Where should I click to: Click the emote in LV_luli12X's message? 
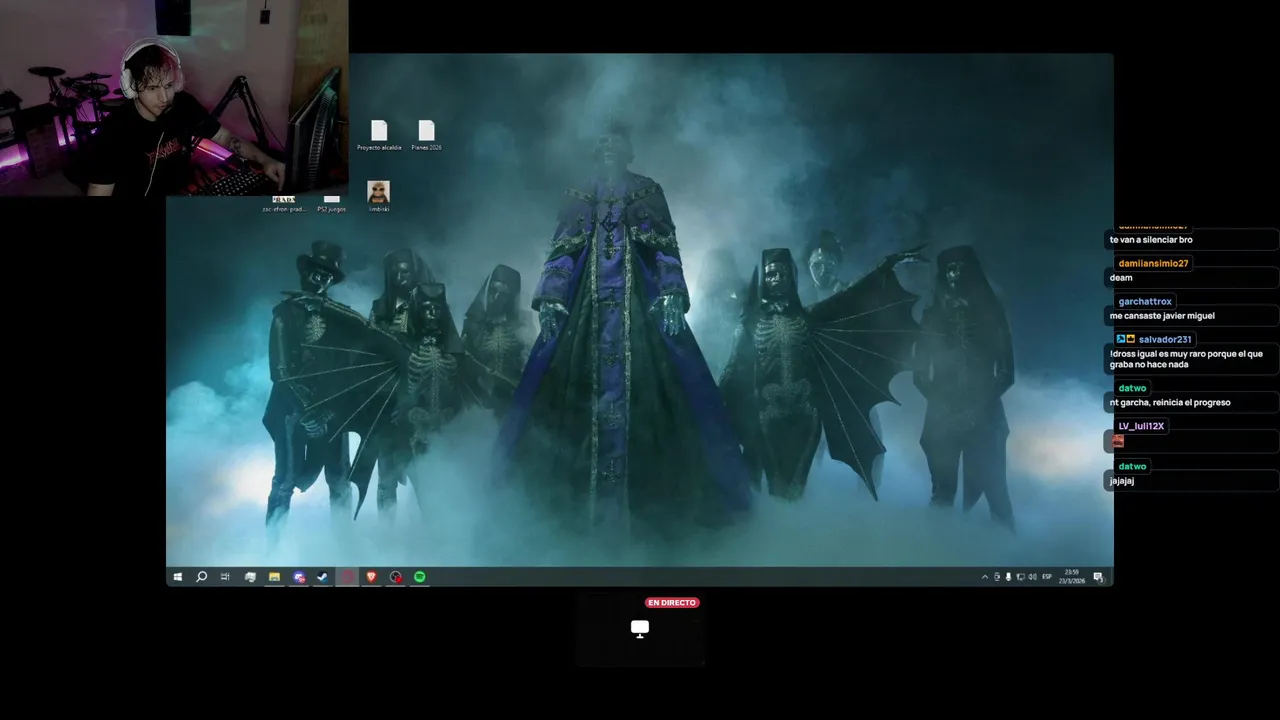[1118, 441]
